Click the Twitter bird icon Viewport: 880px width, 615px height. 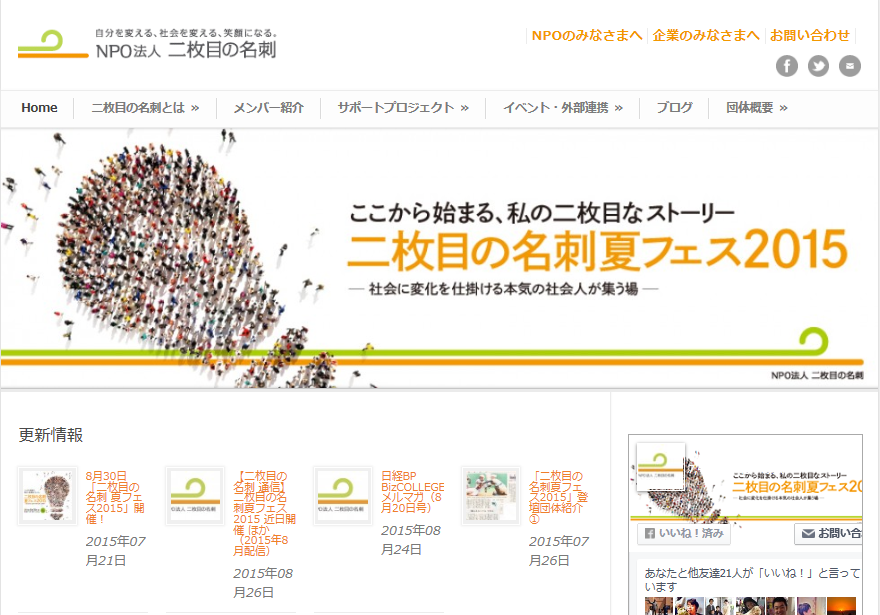pyautogui.click(x=818, y=66)
